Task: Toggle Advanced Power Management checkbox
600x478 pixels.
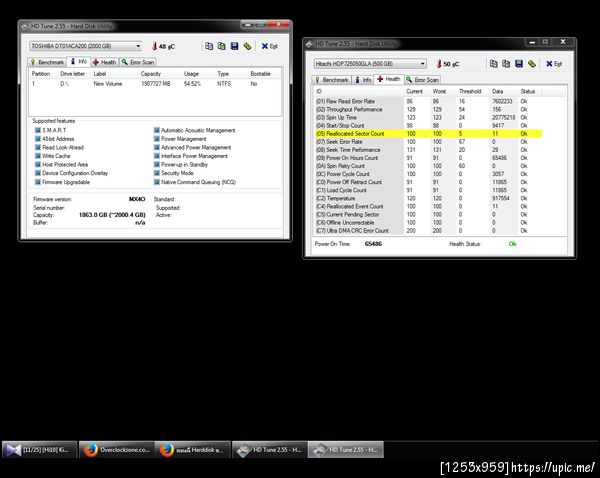Action: (157, 147)
